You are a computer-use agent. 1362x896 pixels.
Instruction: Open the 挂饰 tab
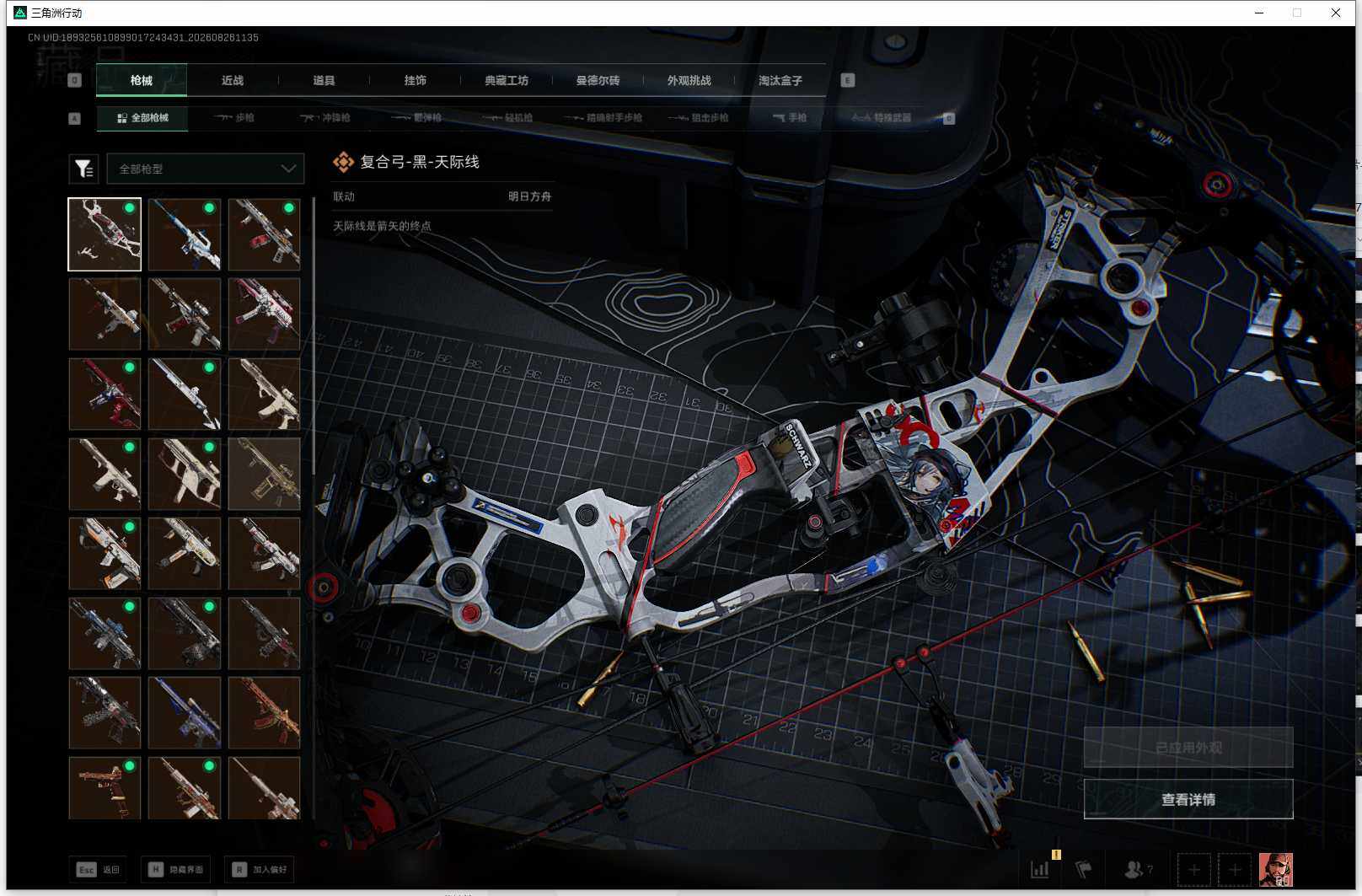point(415,80)
